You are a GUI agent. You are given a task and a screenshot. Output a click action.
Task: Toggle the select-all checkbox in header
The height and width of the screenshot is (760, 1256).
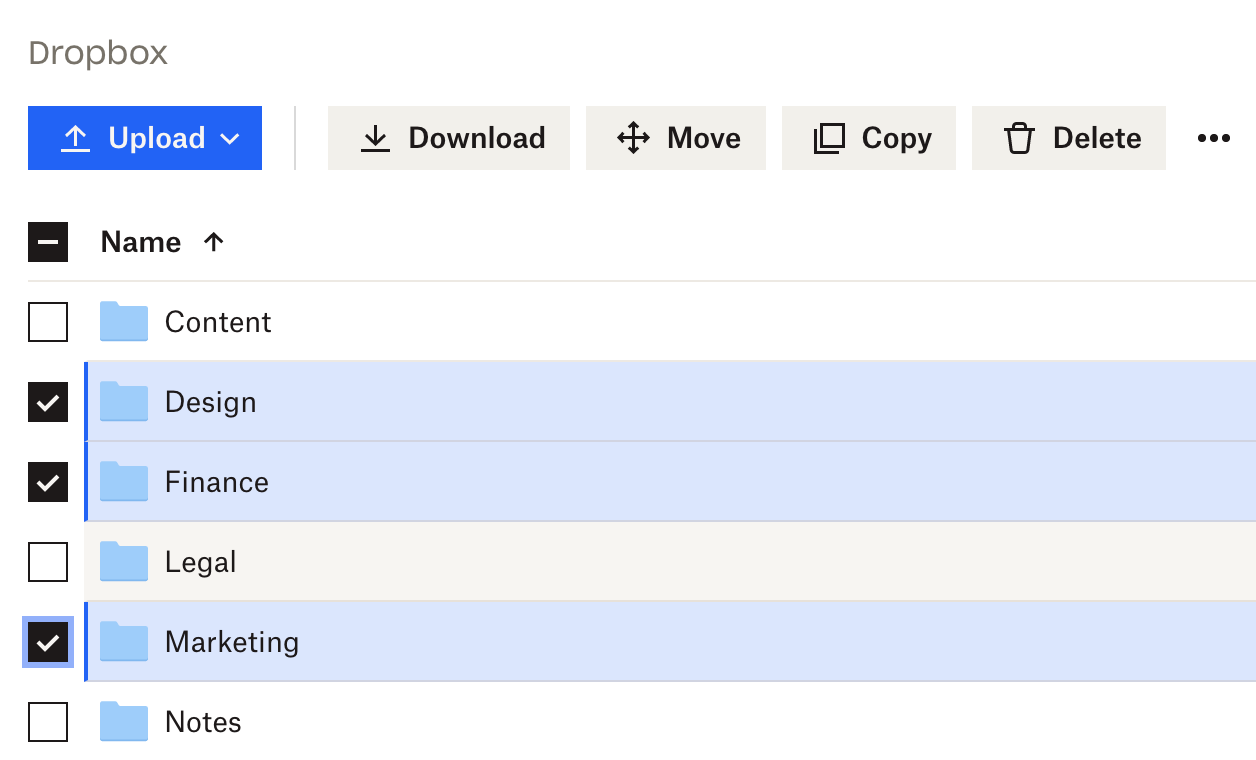click(x=48, y=242)
